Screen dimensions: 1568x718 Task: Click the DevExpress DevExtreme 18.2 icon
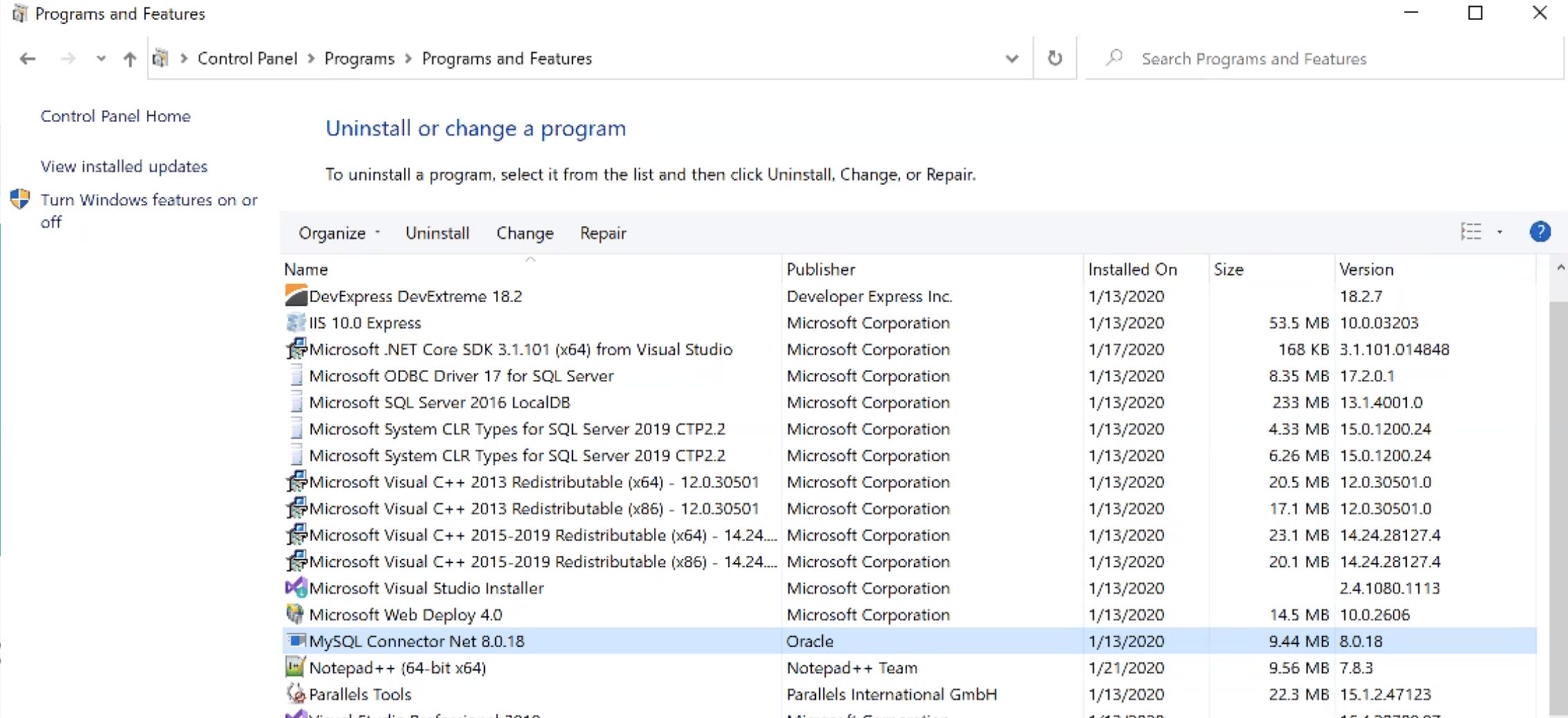(296, 296)
